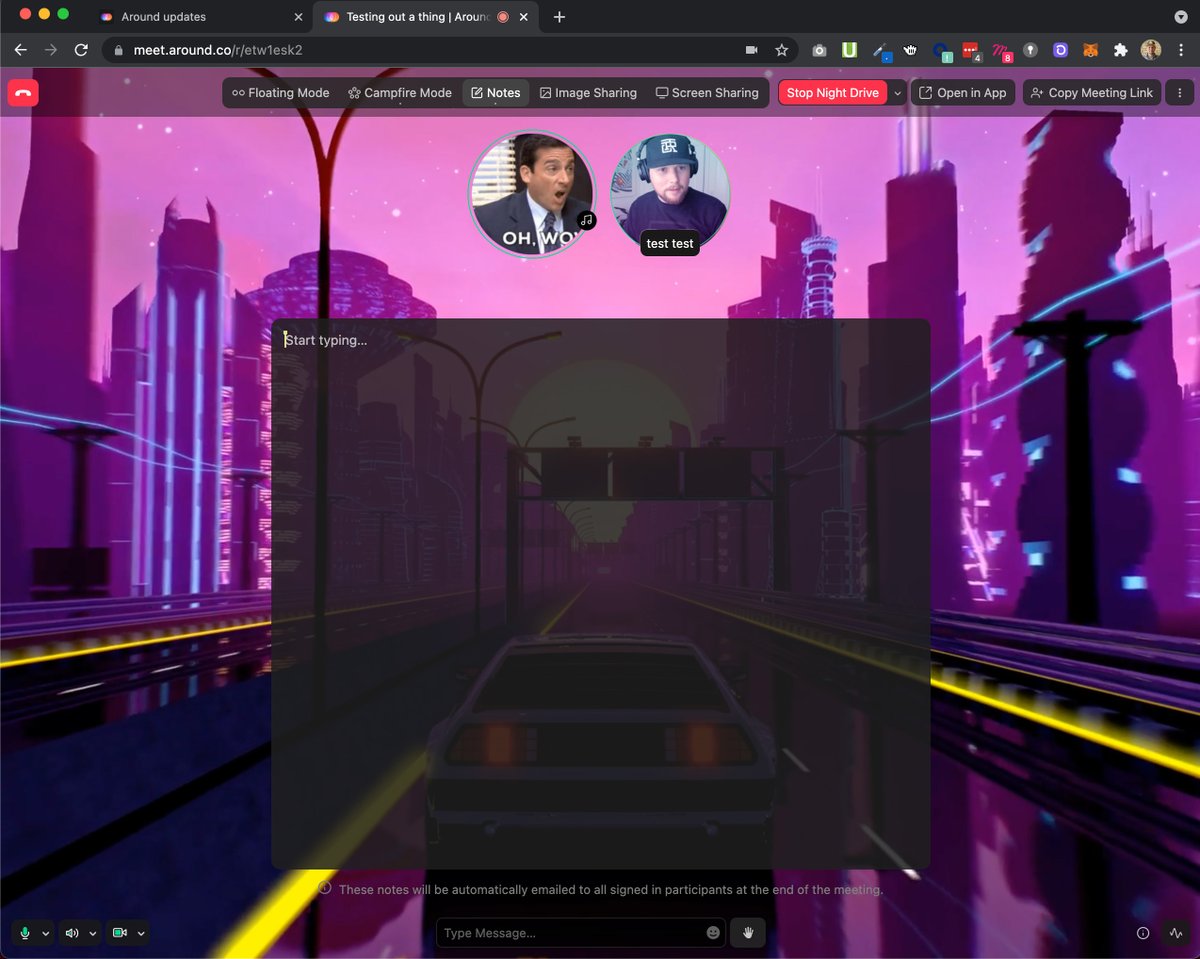
Task: Expand the camera device chevron
Action: coord(141,932)
